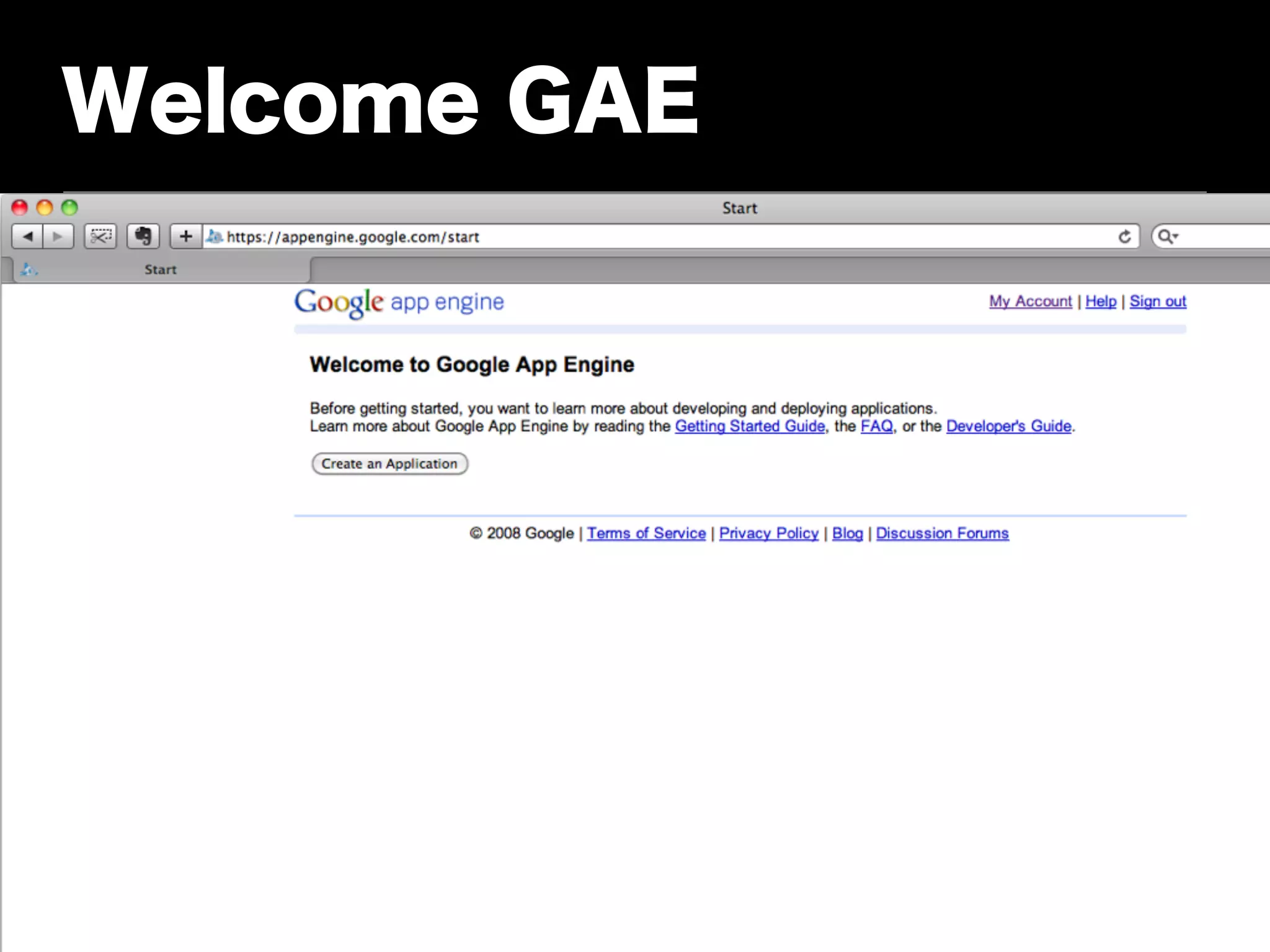Open the Terms of Service link

tap(646, 534)
